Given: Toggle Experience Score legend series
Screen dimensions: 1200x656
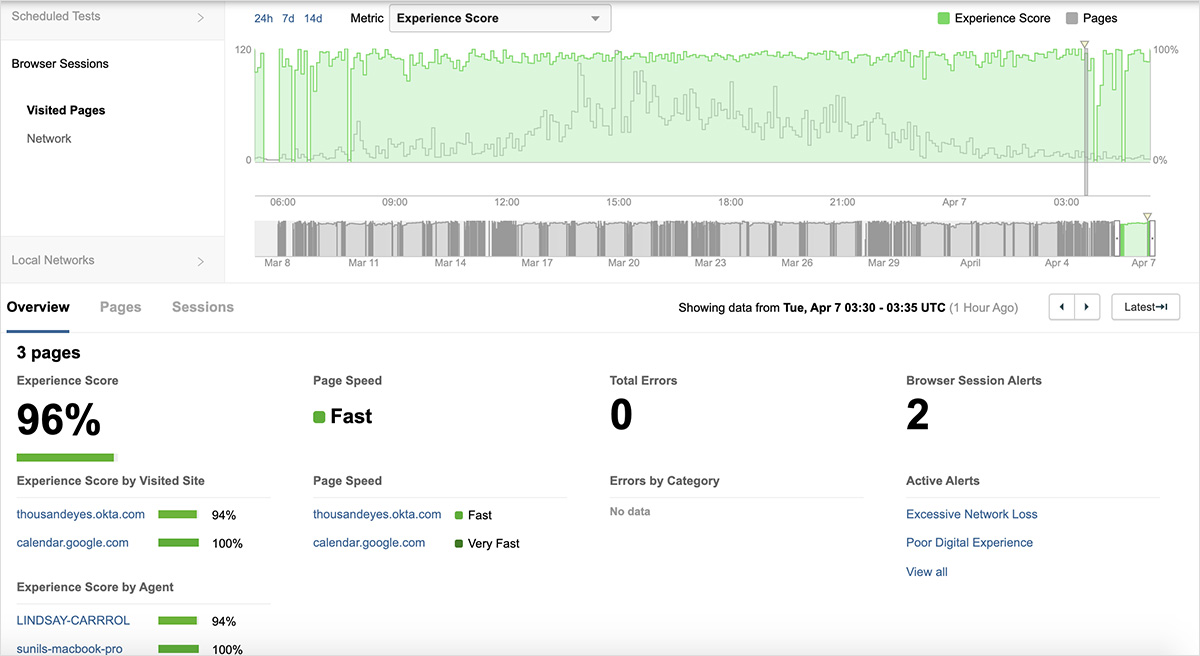Looking at the screenshot, I should pyautogui.click(x=993, y=18).
